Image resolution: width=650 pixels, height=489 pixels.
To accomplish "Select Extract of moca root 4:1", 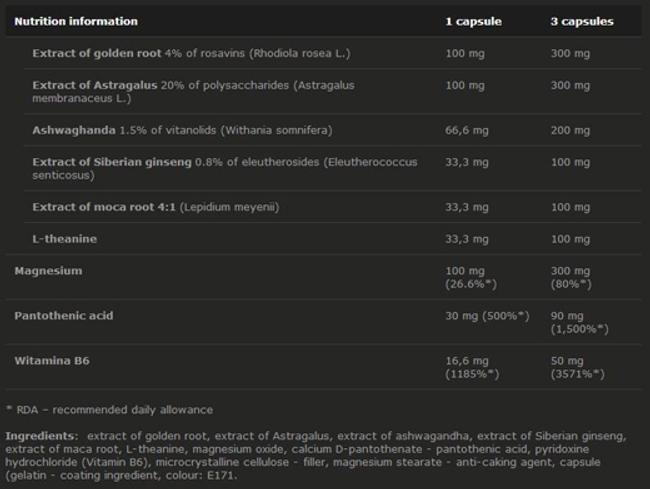I will pos(104,207).
